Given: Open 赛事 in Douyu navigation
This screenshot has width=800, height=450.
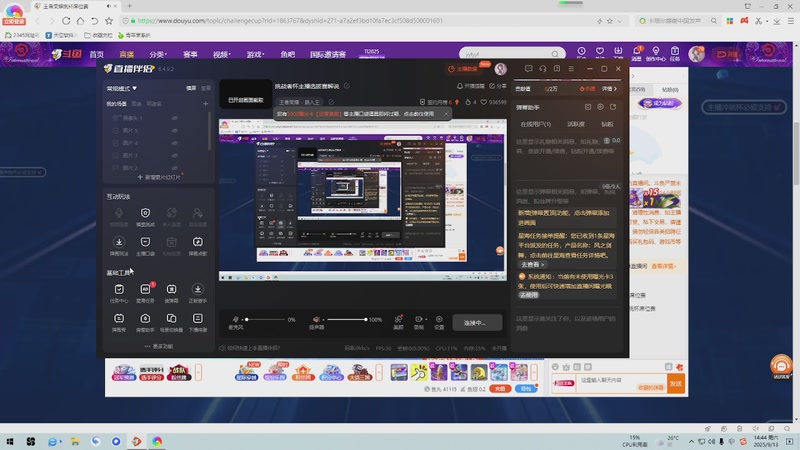Looking at the screenshot, I should tap(190, 54).
